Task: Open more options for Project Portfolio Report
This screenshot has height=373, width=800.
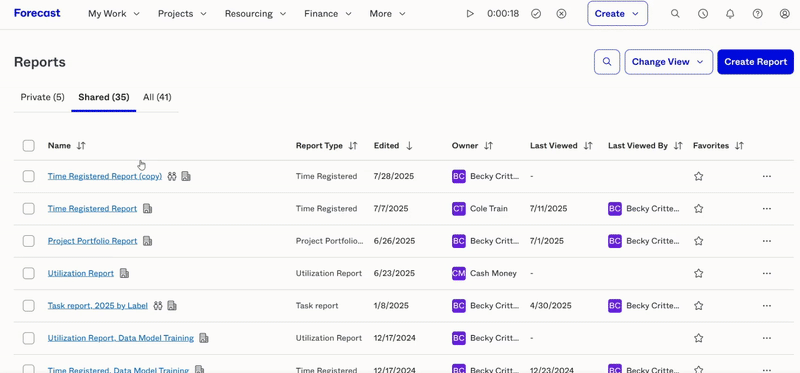Action: [767, 241]
